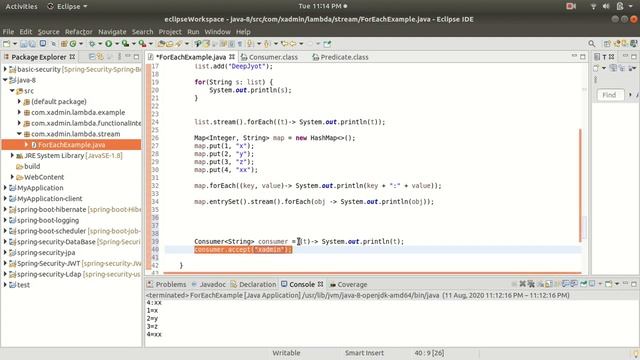Viewport: 640px width, 360px height.
Task: Maximize the editor area
Action: 583,57
